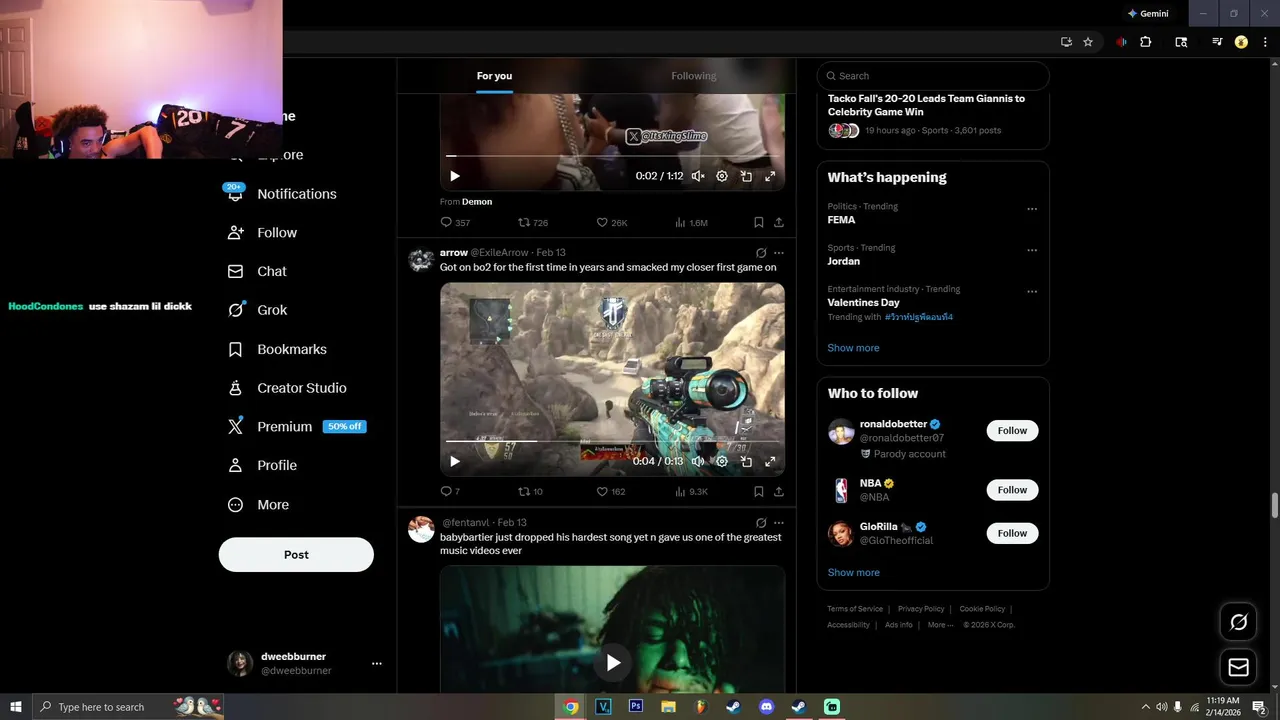The height and width of the screenshot is (720, 1280).
Task: View analytics showing 1.6M views
Action: coord(691,222)
